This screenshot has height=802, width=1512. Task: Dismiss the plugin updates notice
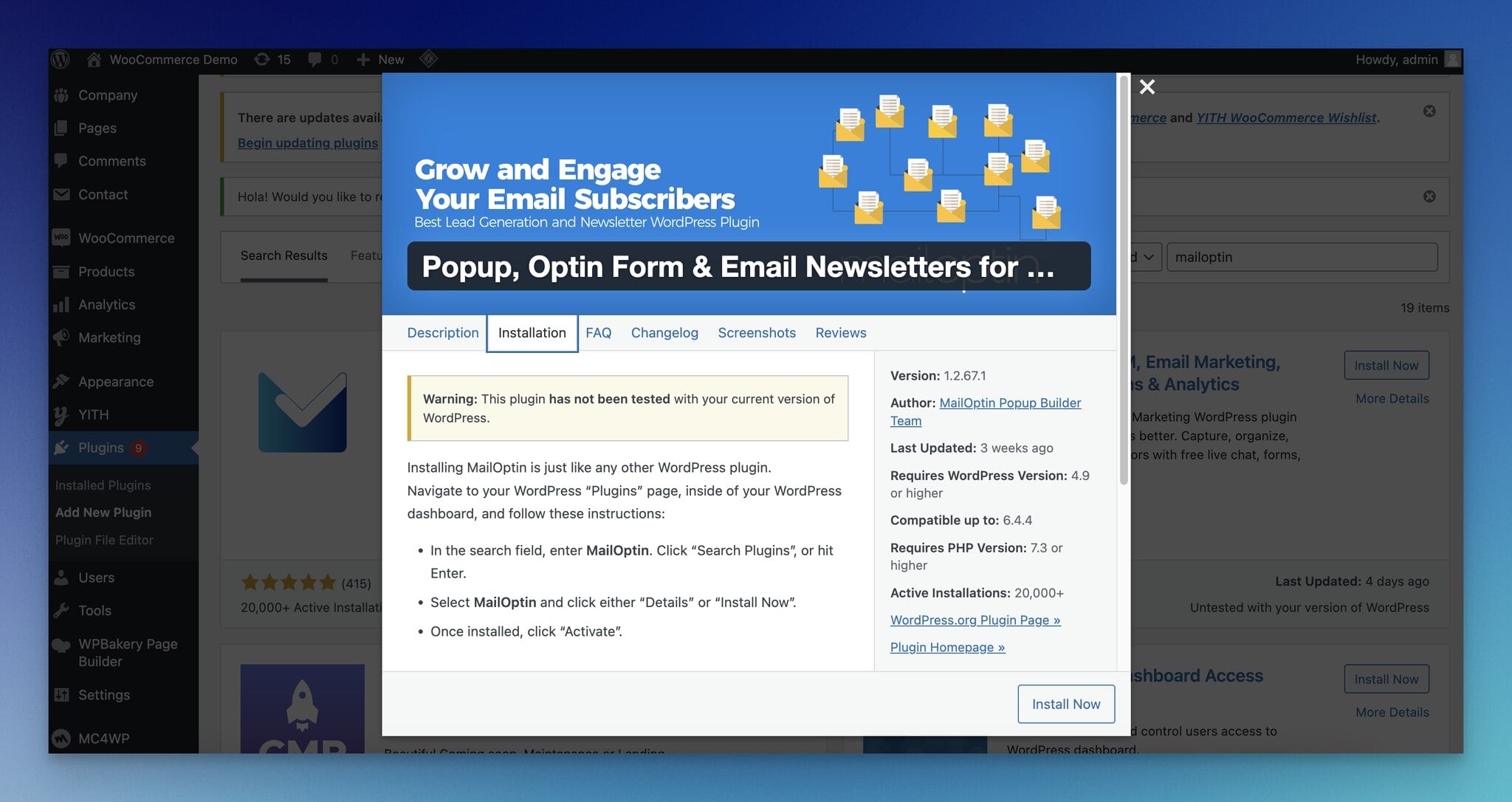pos(1429,111)
